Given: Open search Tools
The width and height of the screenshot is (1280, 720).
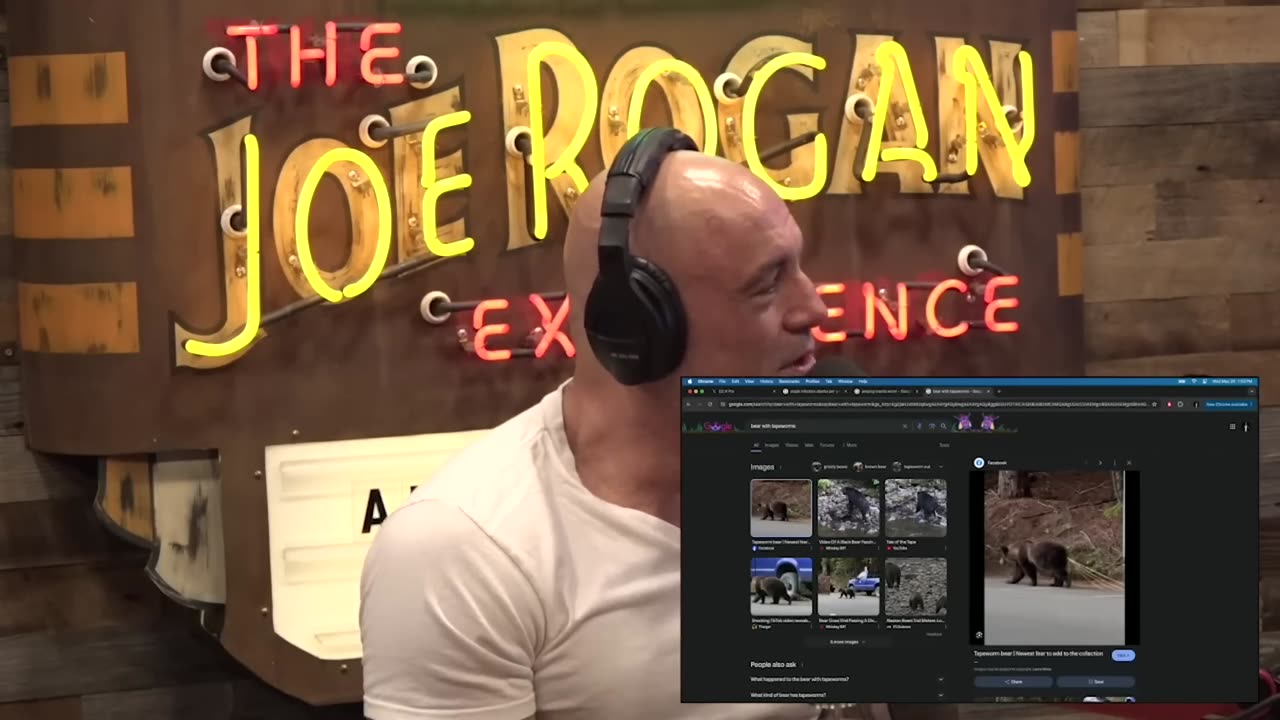Looking at the screenshot, I should 944,445.
